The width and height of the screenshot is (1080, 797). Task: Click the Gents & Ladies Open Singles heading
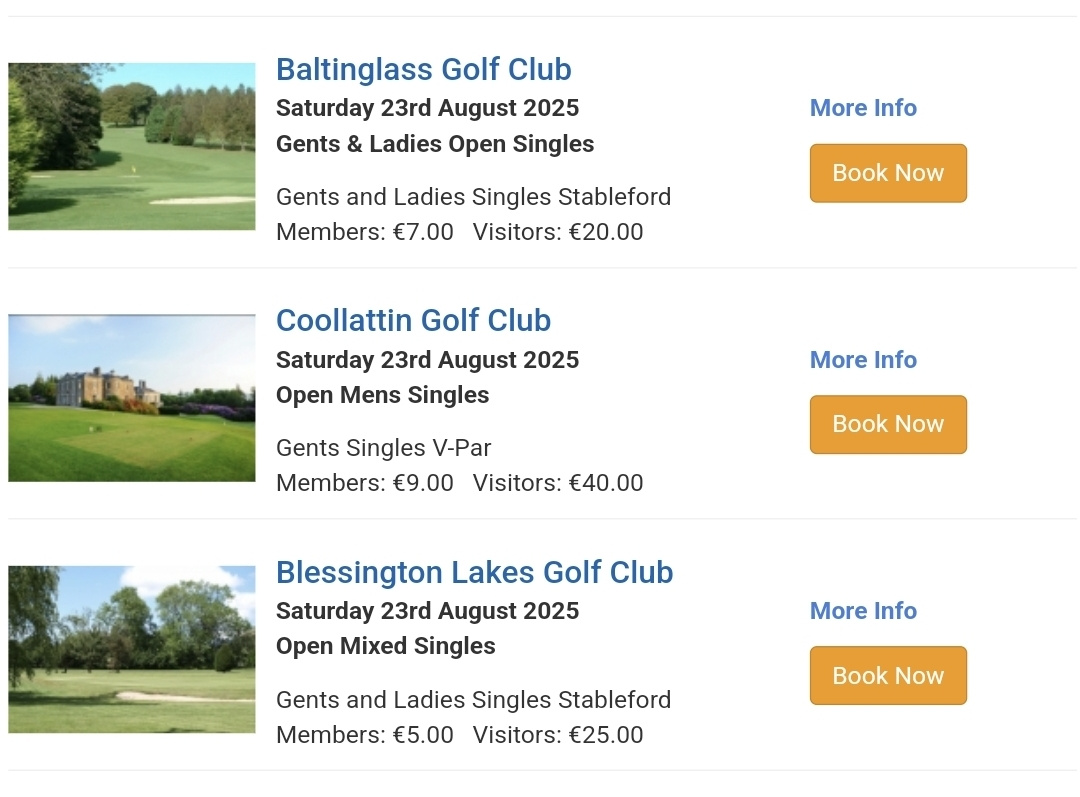(x=435, y=144)
